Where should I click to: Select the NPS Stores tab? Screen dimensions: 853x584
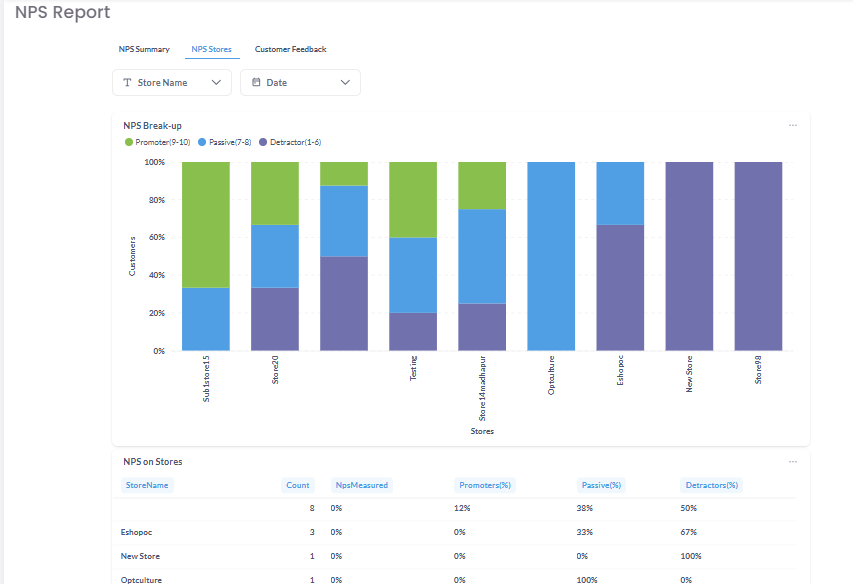[211, 49]
